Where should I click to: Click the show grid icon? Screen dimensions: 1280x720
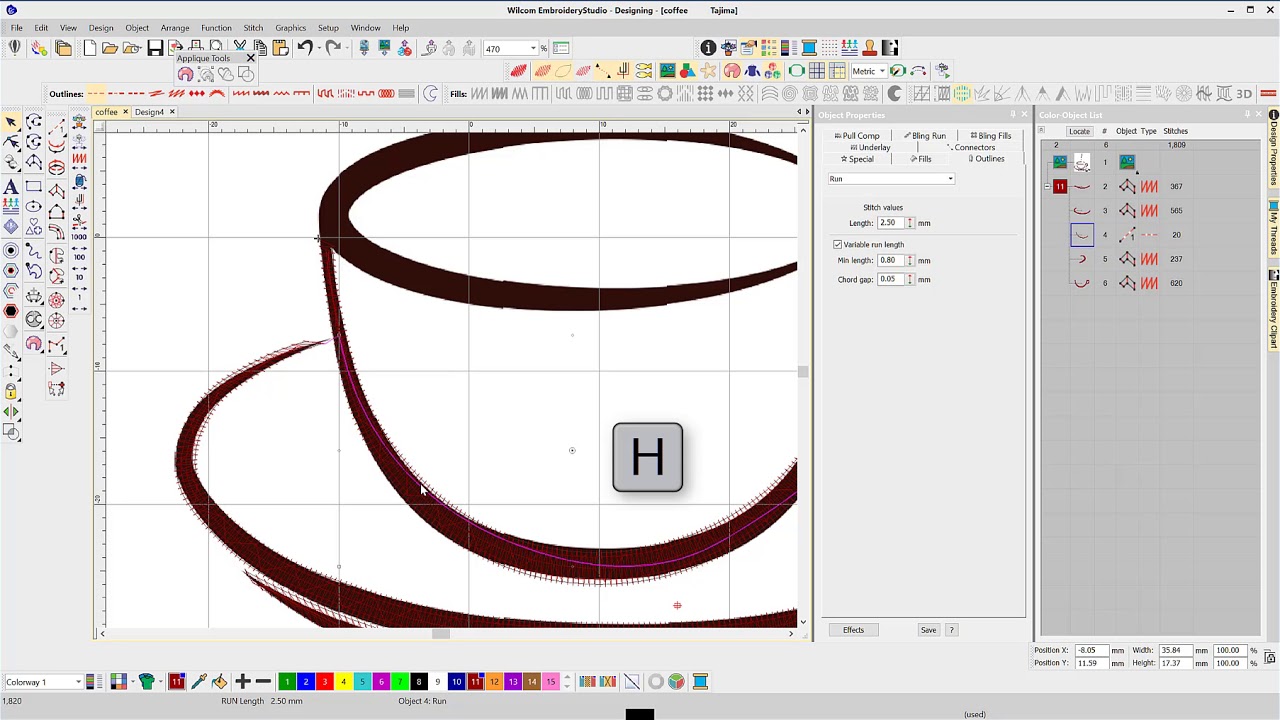coord(817,71)
